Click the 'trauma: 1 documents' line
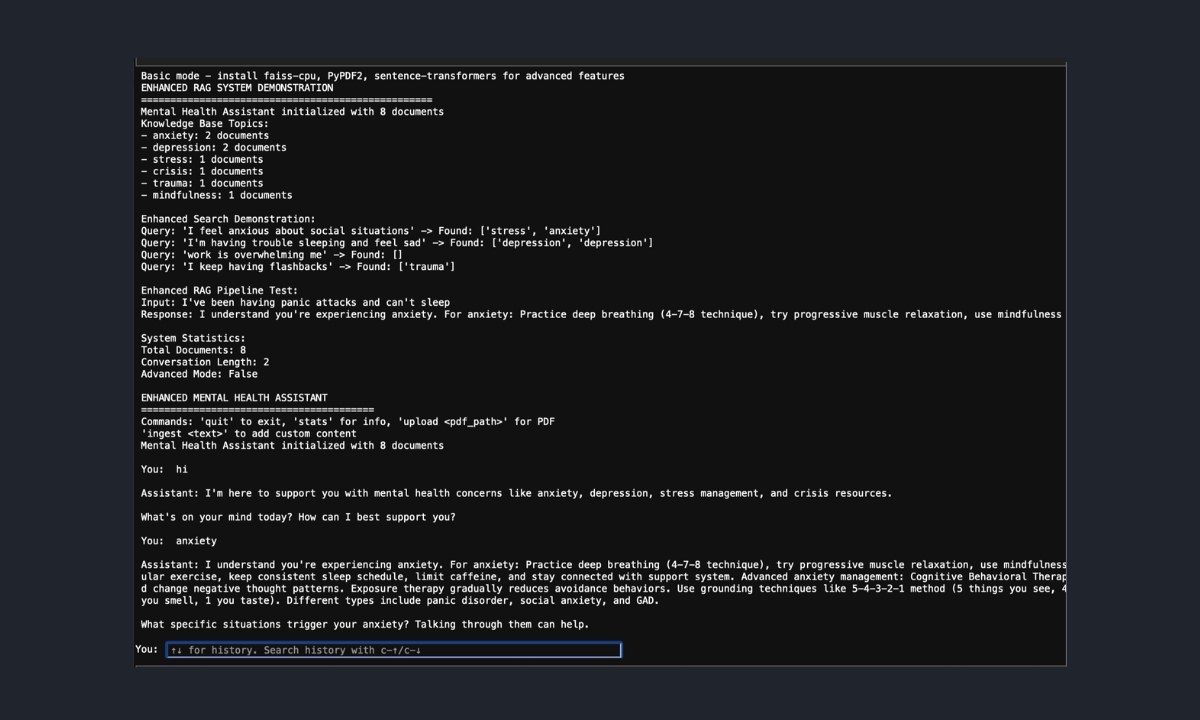 click(x=202, y=184)
